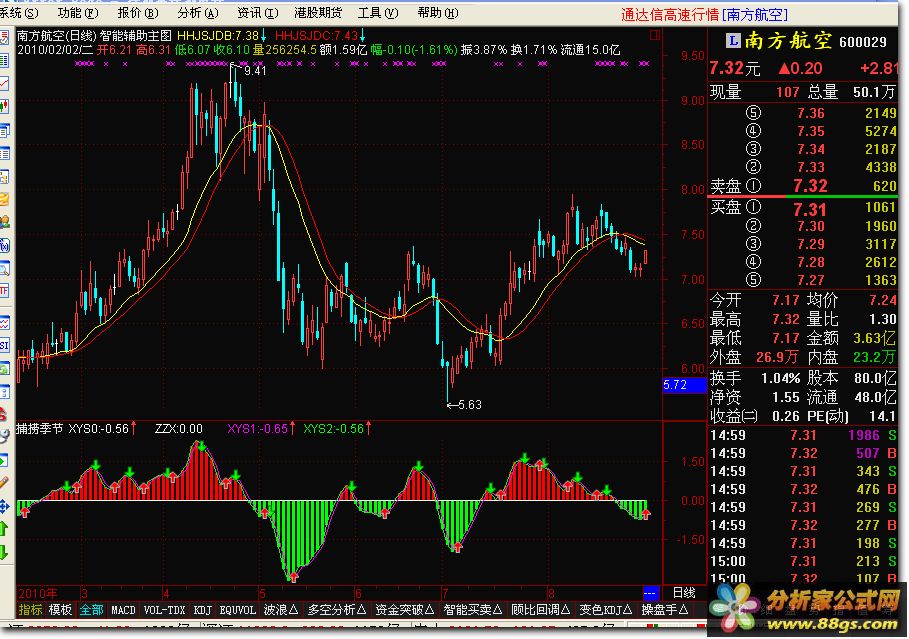Viewport: 909px width, 639px height.
Task: Click the 15:00 tick row with volume 213
Action: coord(803,561)
